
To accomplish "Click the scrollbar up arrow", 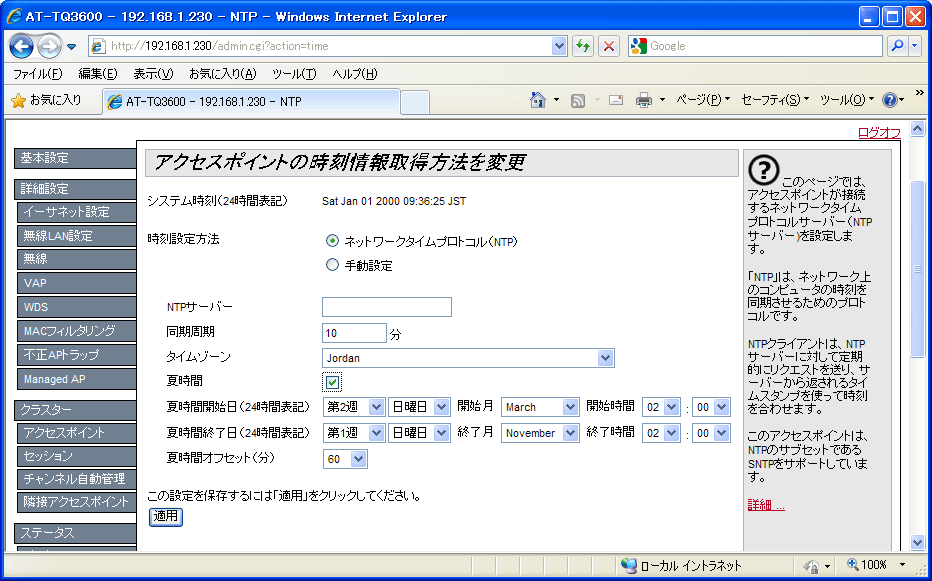I will pyautogui.click(x=918, y=128).
